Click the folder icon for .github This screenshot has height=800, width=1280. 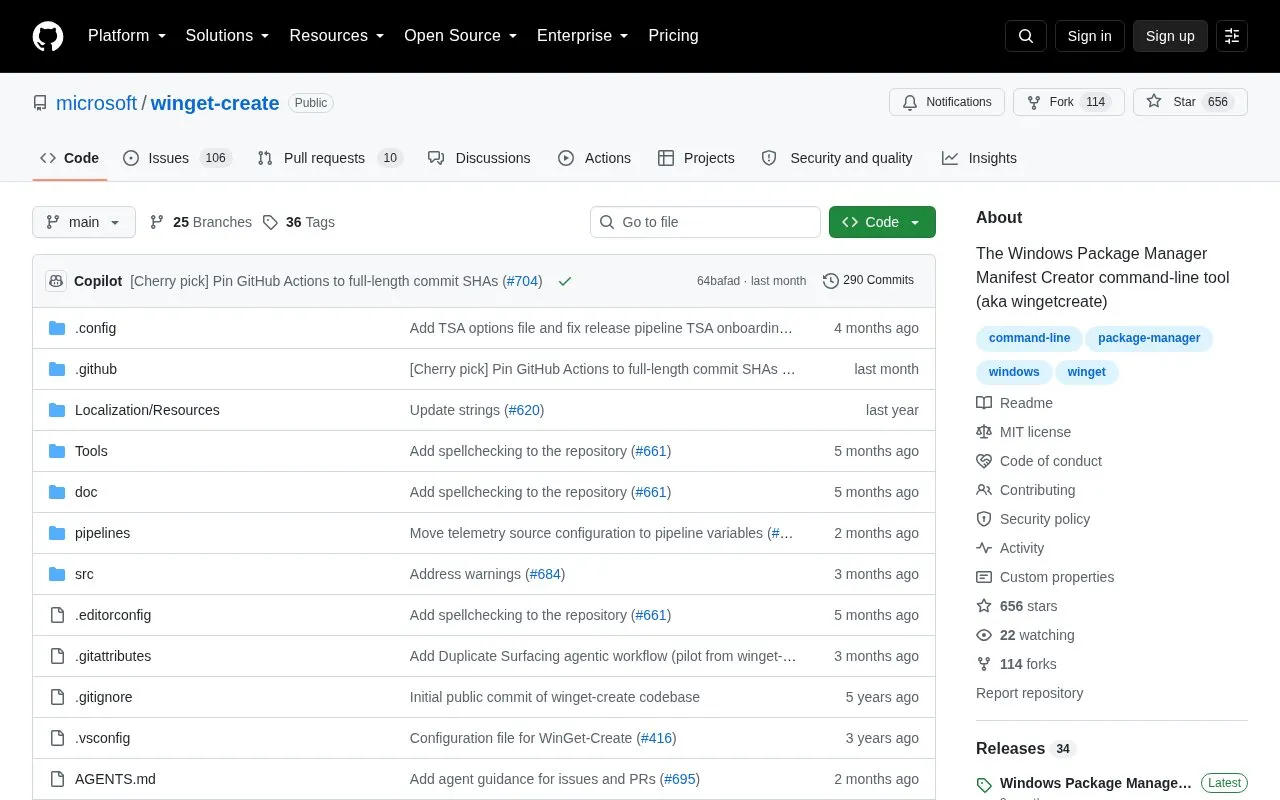(57, 369)
